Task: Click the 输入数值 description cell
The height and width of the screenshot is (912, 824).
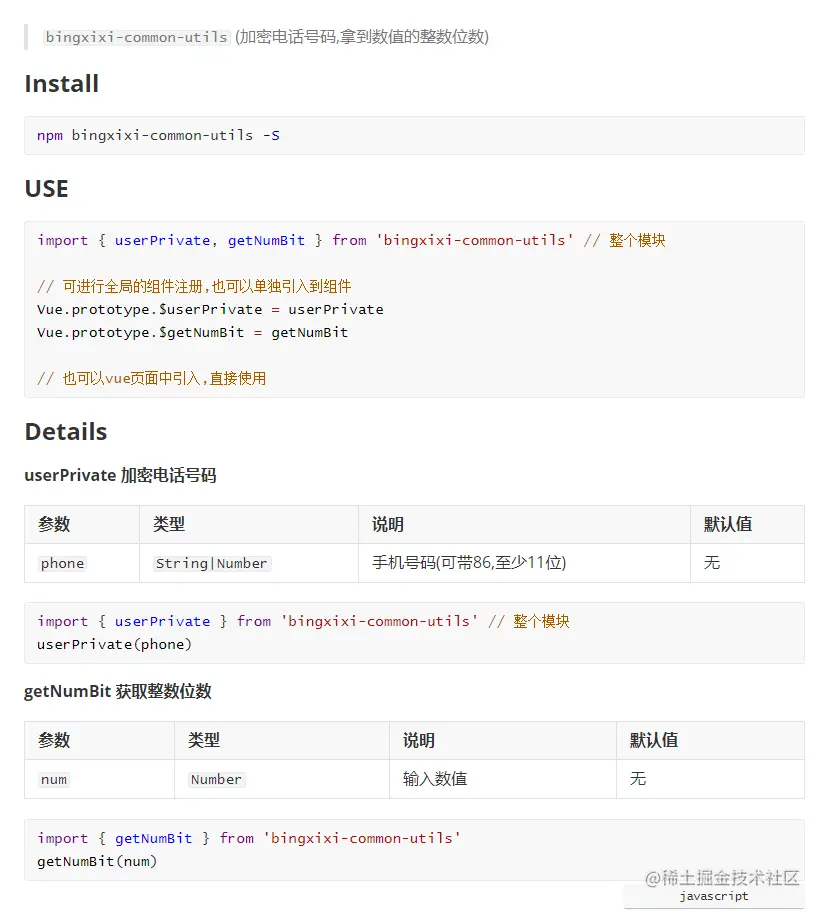Action: point(435,779)
